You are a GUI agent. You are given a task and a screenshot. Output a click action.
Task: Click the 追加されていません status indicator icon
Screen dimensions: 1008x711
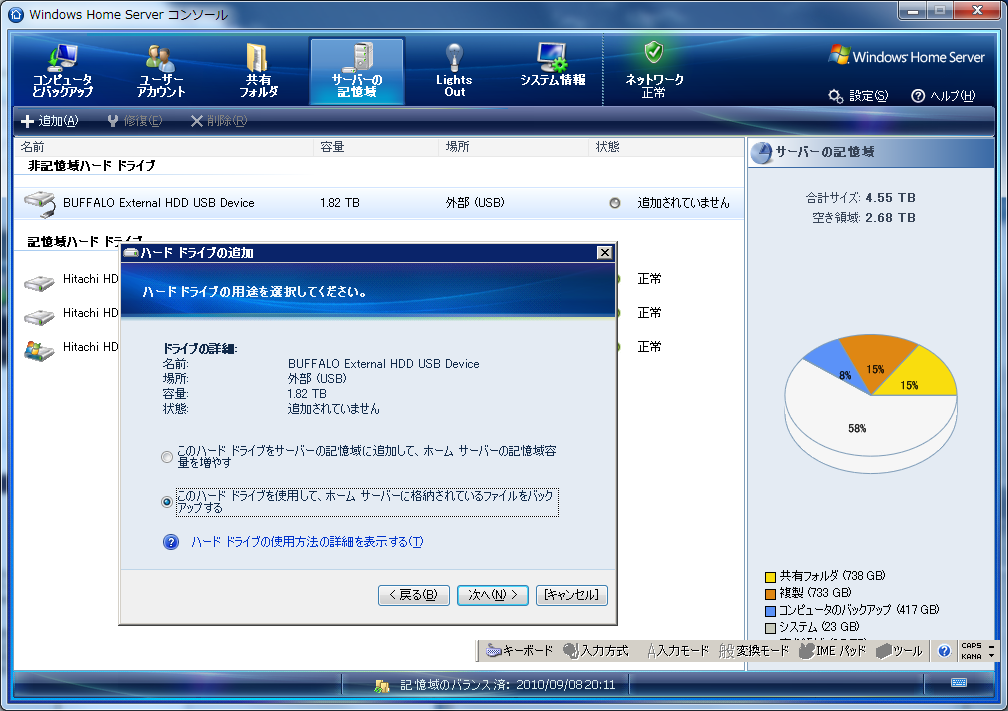[x=615, y=203]
